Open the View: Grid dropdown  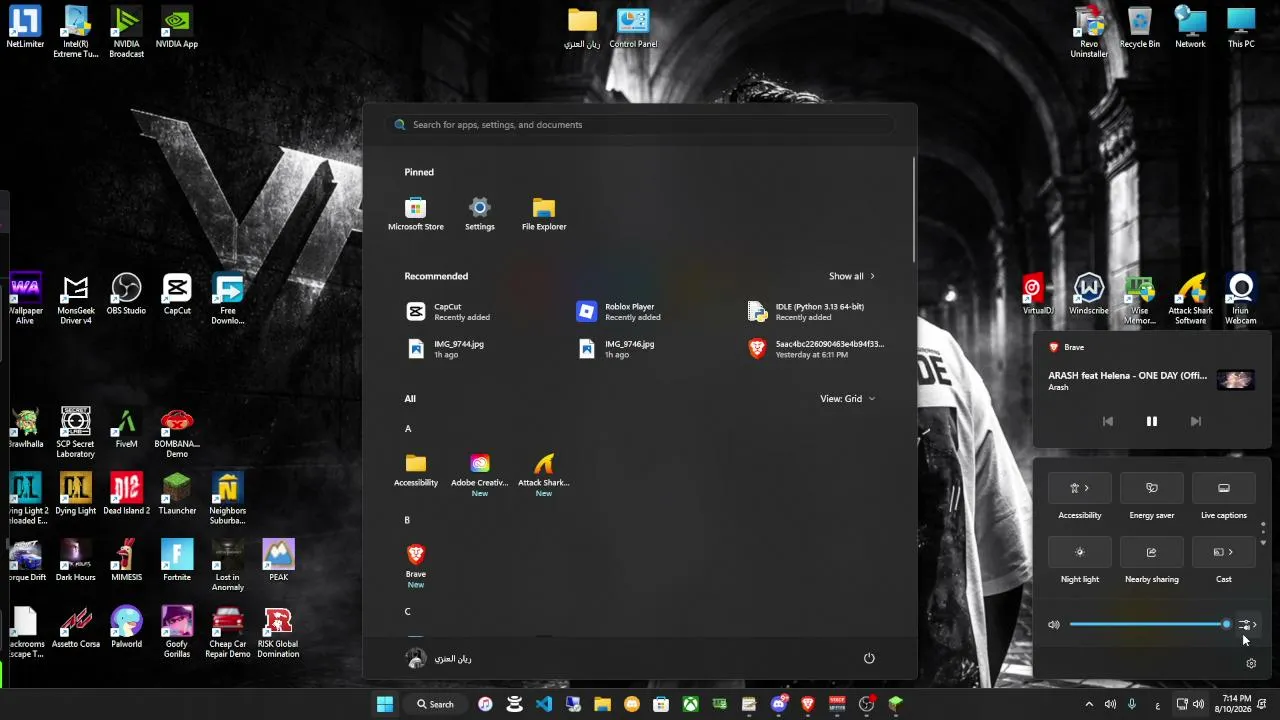847,398
